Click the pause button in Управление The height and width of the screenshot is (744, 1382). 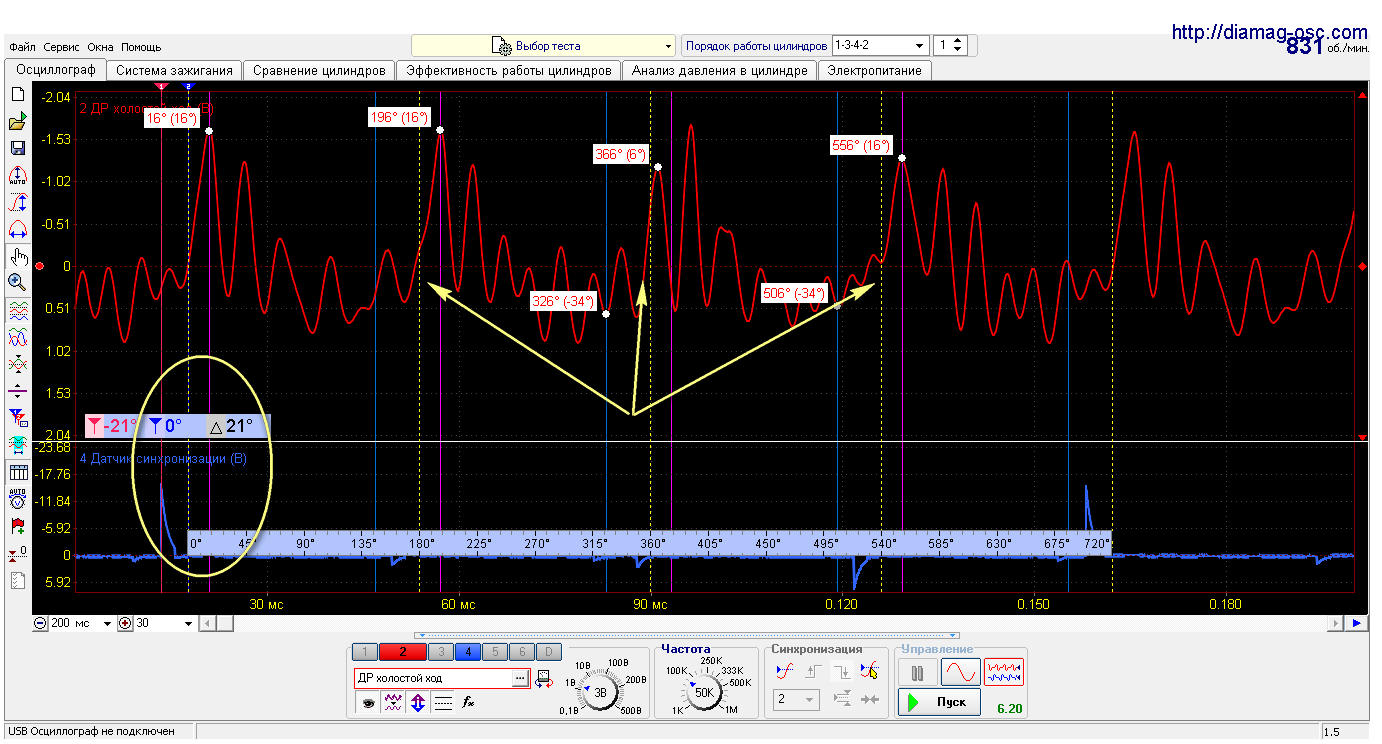917,672
